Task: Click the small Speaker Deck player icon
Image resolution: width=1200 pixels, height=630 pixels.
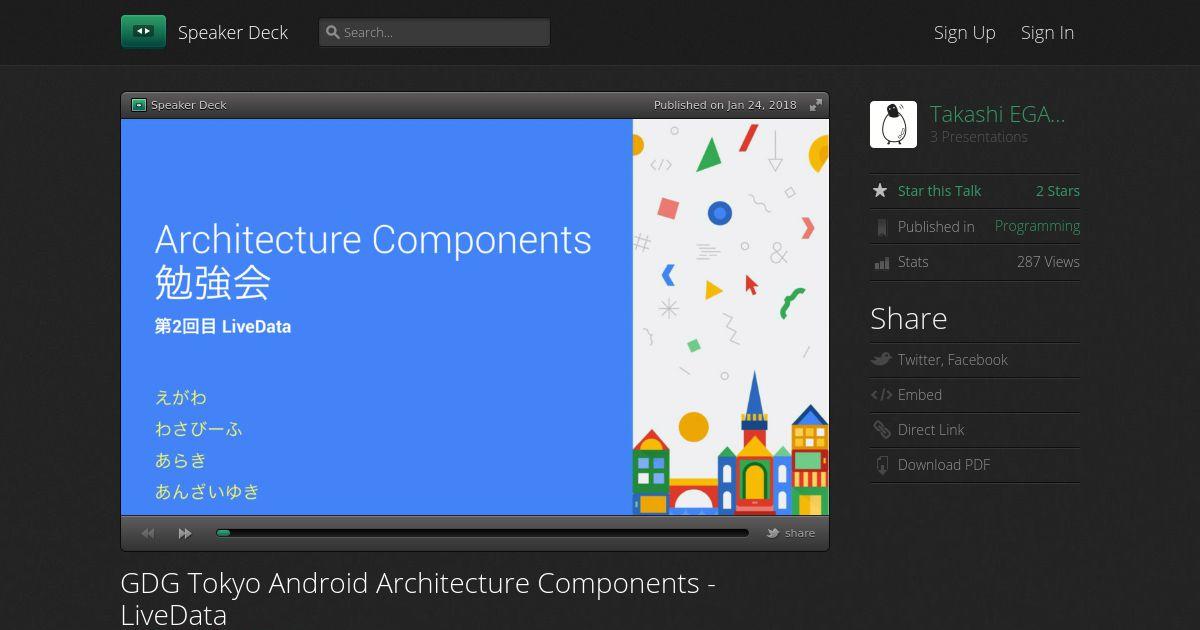Action: tap(139, 105)
